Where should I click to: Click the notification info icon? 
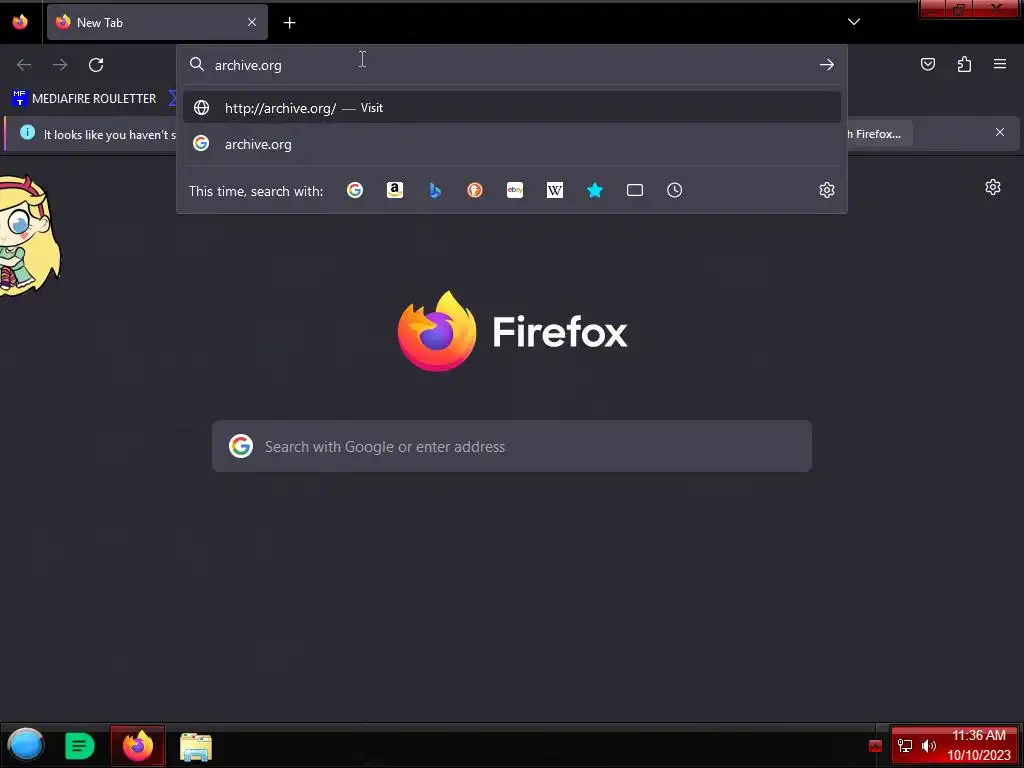pos(27,133)
